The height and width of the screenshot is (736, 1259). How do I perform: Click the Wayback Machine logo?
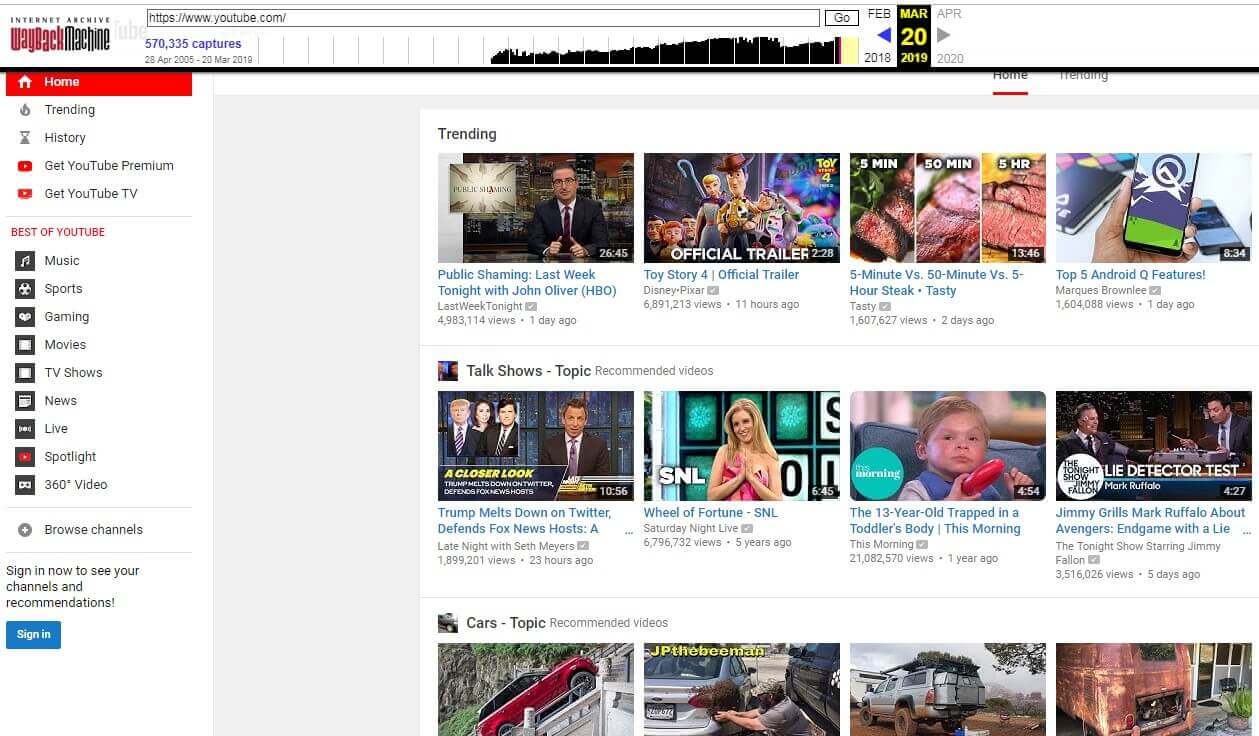pyautogui.click(x=60, y=36)
